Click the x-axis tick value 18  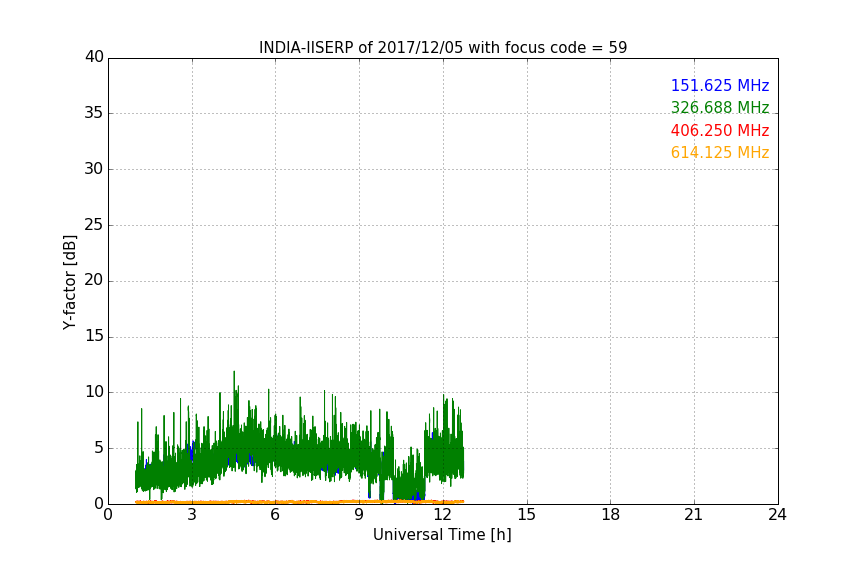611,515
